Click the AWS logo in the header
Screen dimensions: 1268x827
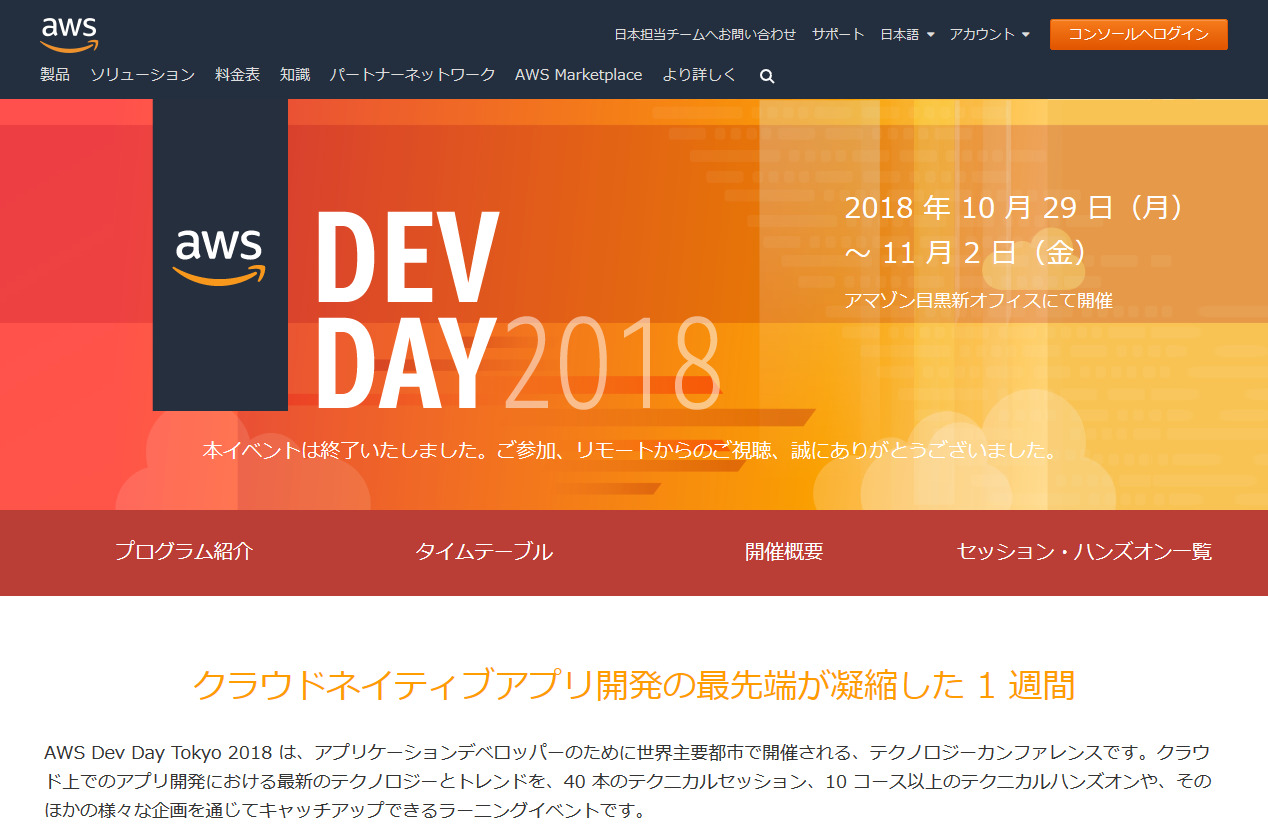click(69, 34)
